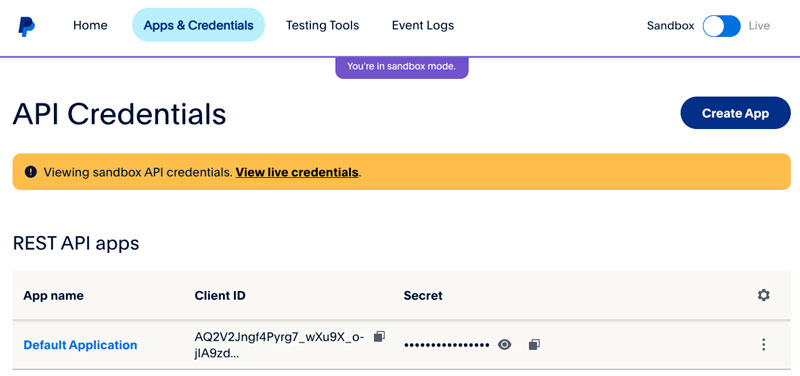This screenshot has width=800, height=376.
Task: Open the table settings gear icon
Action: pyautogui.click(x=763, y=295)
